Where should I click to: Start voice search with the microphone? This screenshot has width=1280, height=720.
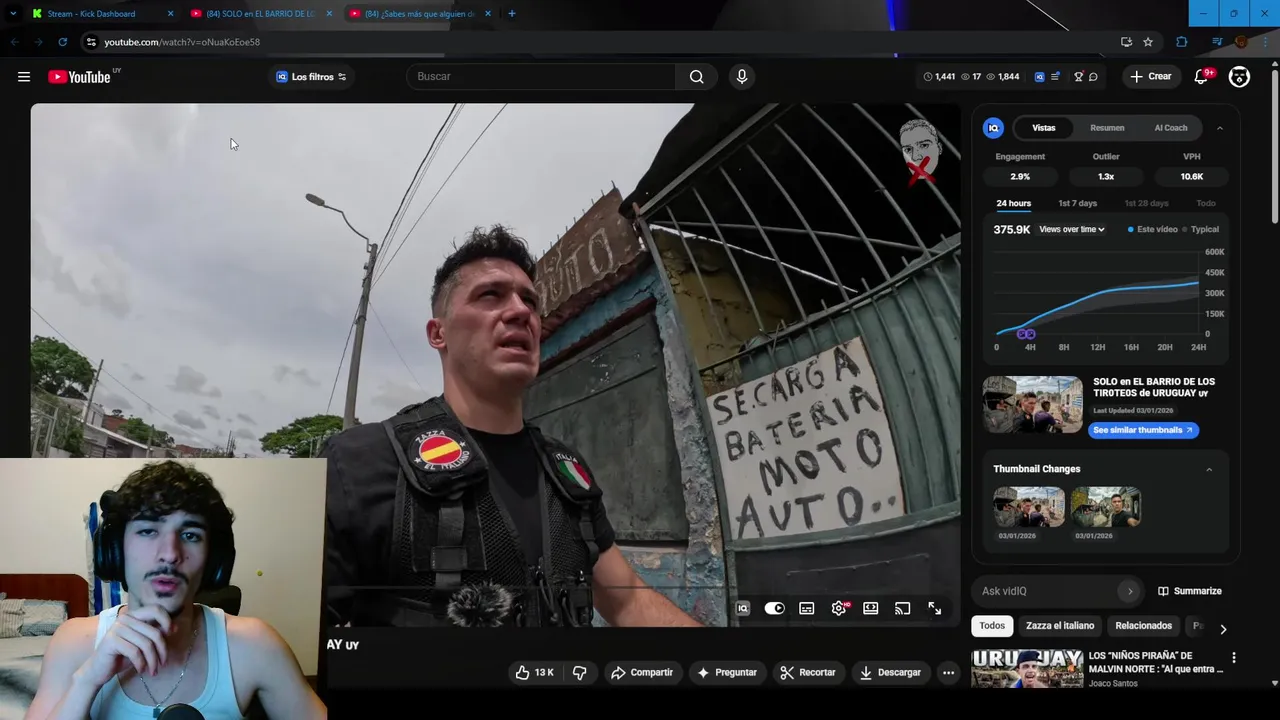741,77
